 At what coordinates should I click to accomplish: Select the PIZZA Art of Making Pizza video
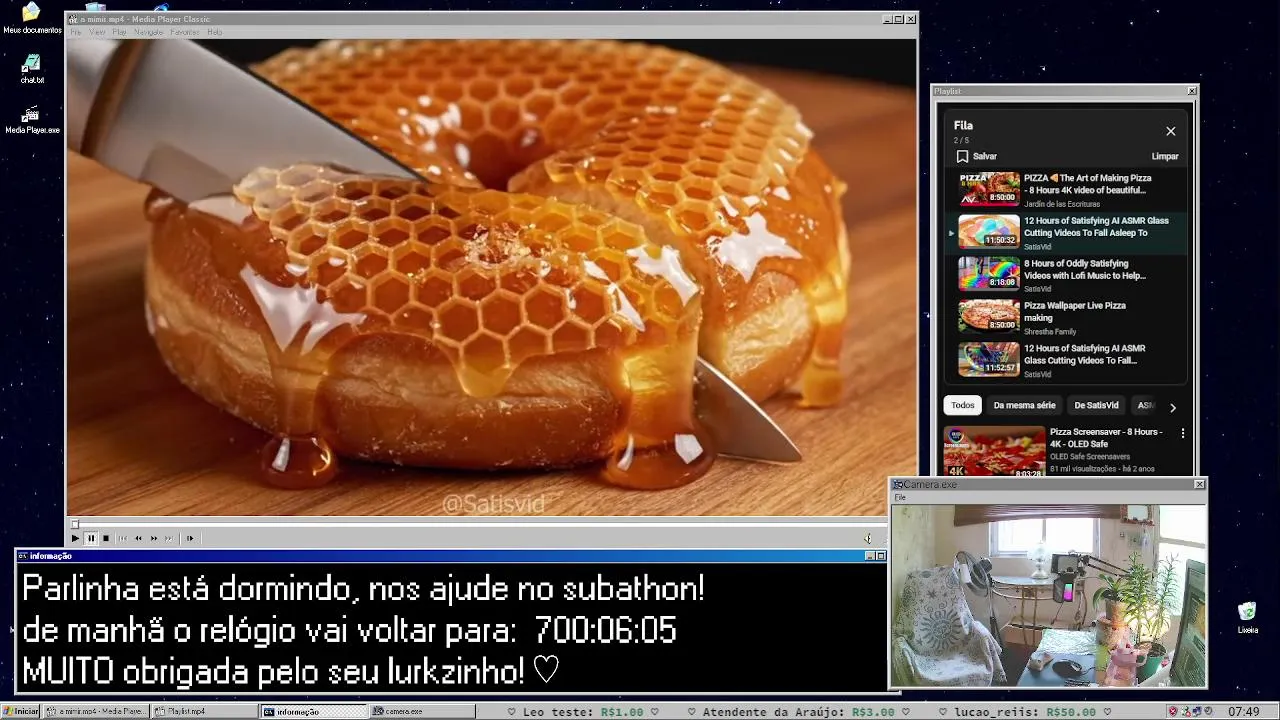coord(1066,189)
